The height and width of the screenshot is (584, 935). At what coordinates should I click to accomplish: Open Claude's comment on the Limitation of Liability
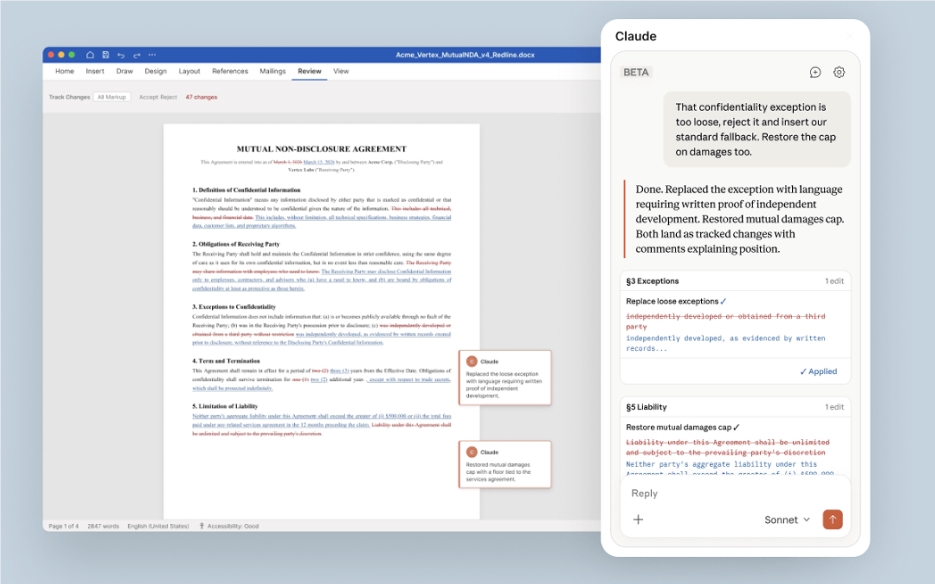(x=505, y=465)
